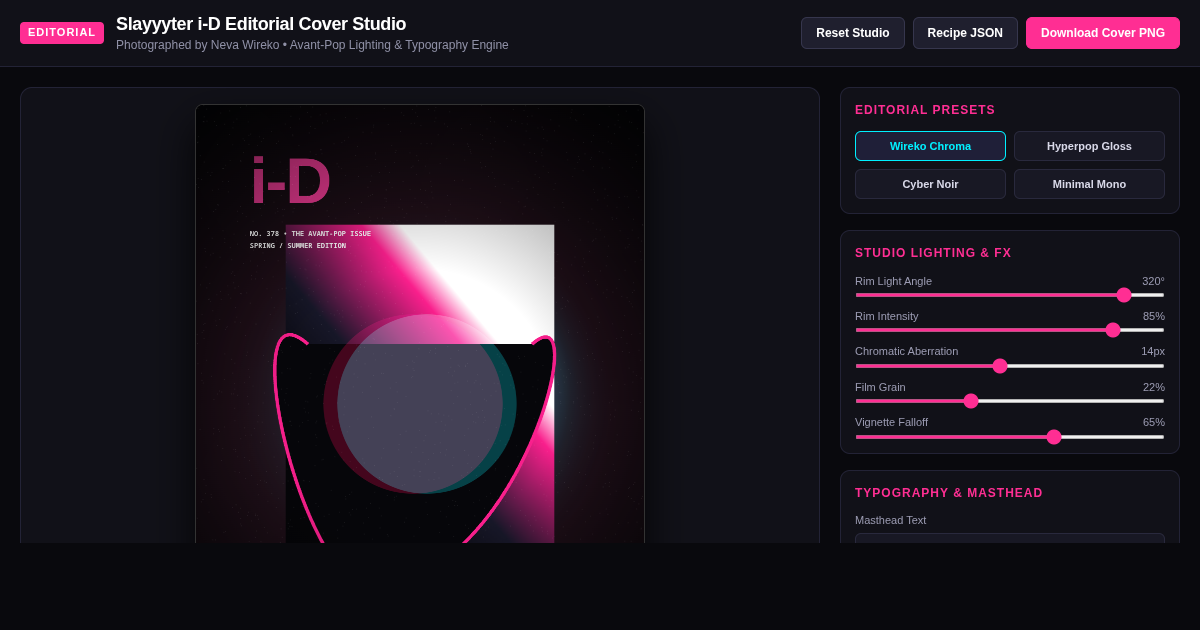Click the Studio Lighting & FX heading
The width and height of the screenshot is (1200, 630).
click(933, 253)
